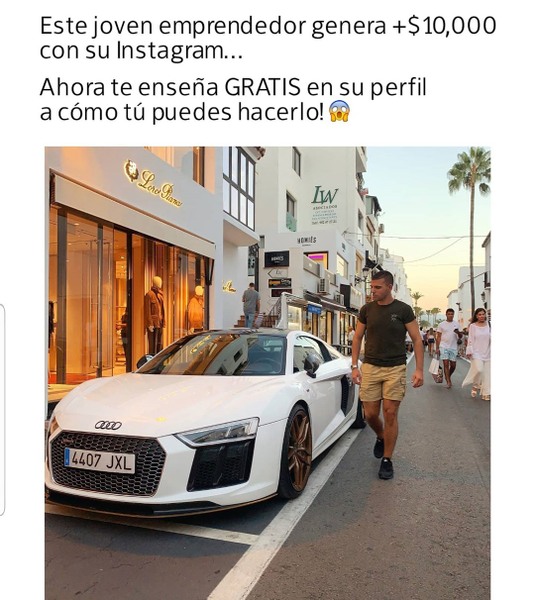Click the bronze front wheel of the Audi
535x600 pixels.
[x=297, y=452]
